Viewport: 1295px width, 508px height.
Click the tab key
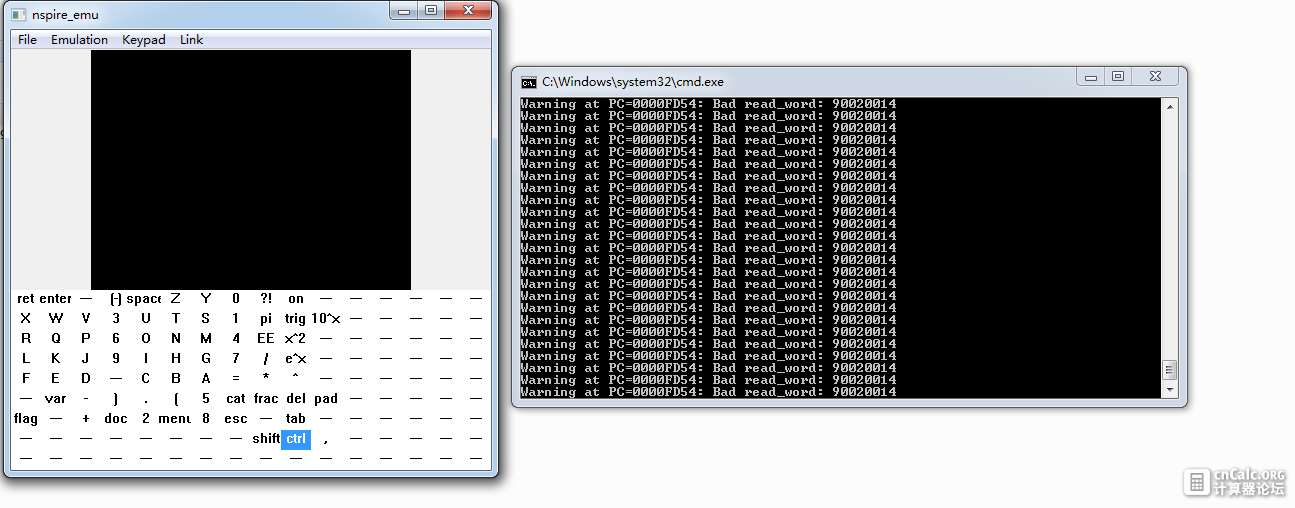click(296, 419)
